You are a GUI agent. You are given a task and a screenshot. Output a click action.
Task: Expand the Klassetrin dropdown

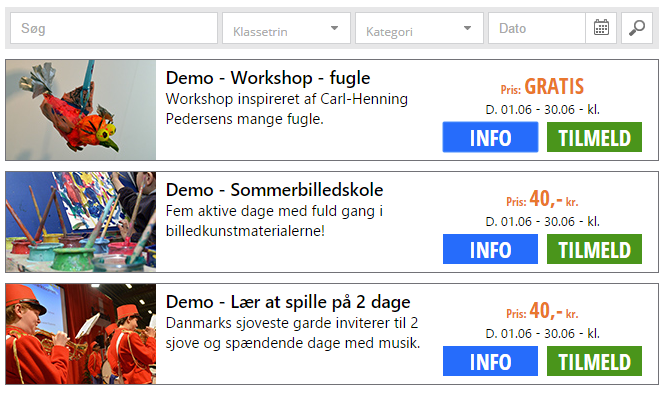point(286,28)
